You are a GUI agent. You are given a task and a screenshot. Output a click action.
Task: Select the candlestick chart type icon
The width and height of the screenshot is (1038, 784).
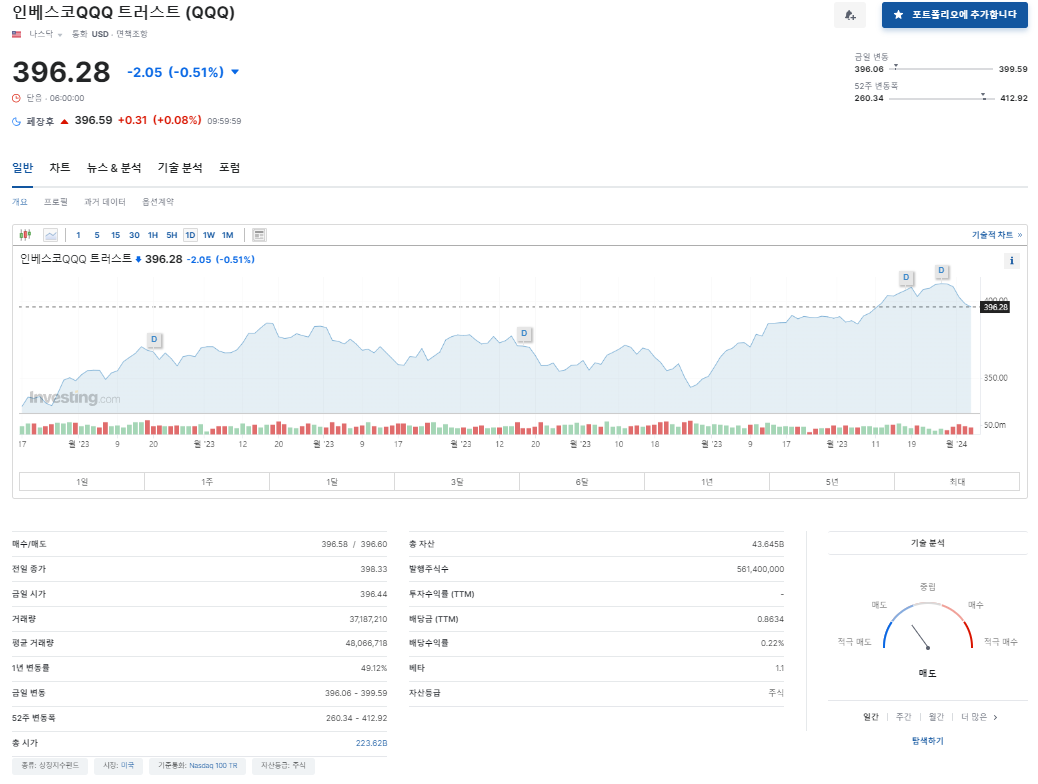25,234
